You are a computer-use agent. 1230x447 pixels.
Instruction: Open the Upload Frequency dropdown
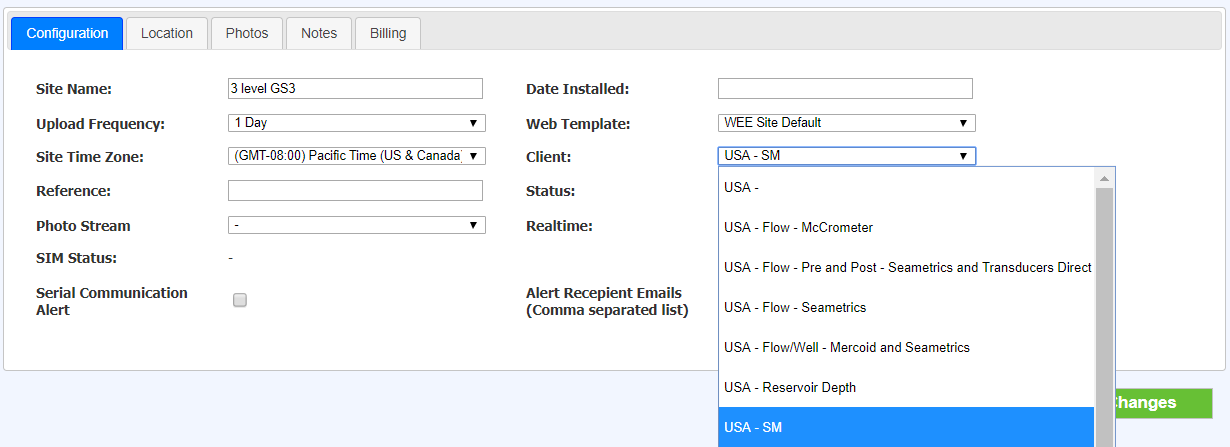click(x=356, y=123)
